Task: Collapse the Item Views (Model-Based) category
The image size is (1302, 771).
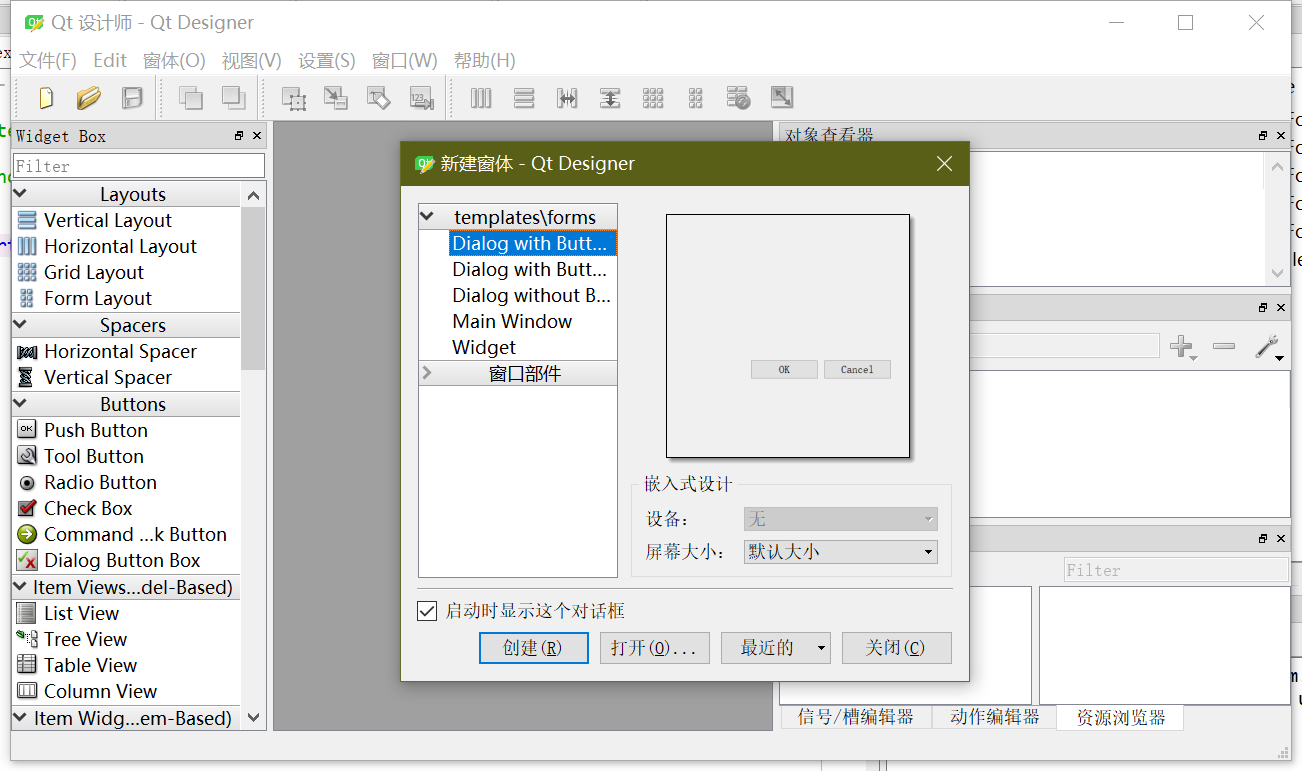Action: click(x=21, y=587)
